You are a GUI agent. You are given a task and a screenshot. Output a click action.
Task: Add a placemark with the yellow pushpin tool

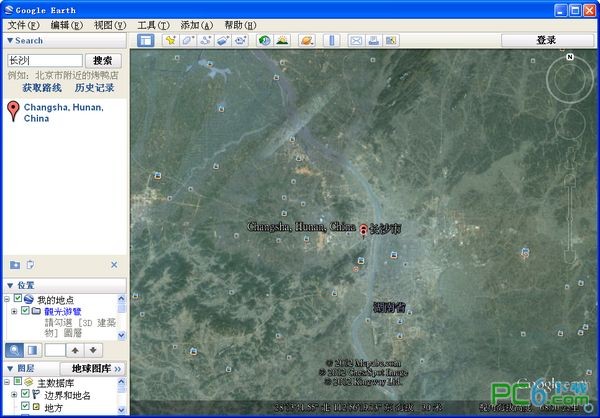point(170,40)
